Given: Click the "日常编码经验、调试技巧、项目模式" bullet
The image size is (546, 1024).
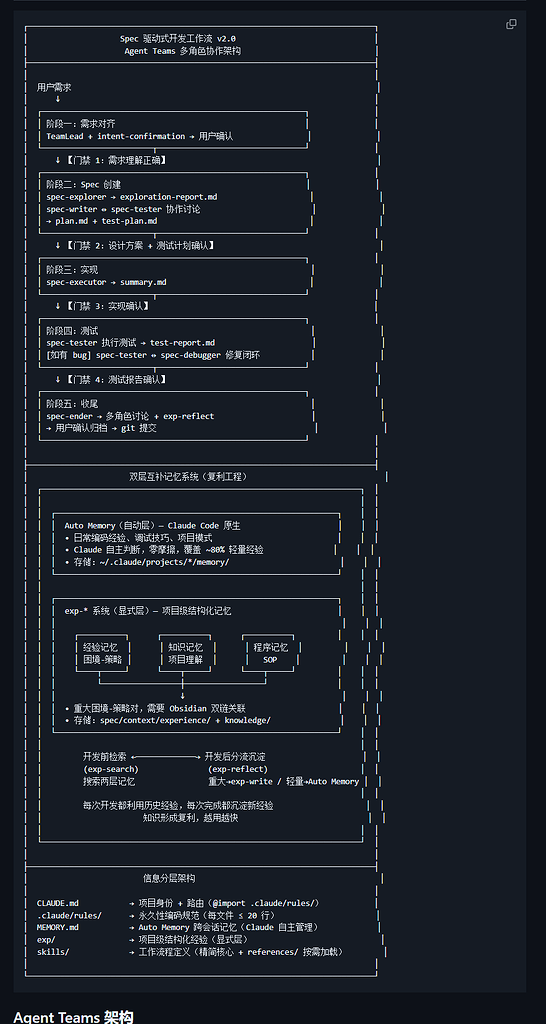Looking at the screenshot, I should tap(138, 538).
